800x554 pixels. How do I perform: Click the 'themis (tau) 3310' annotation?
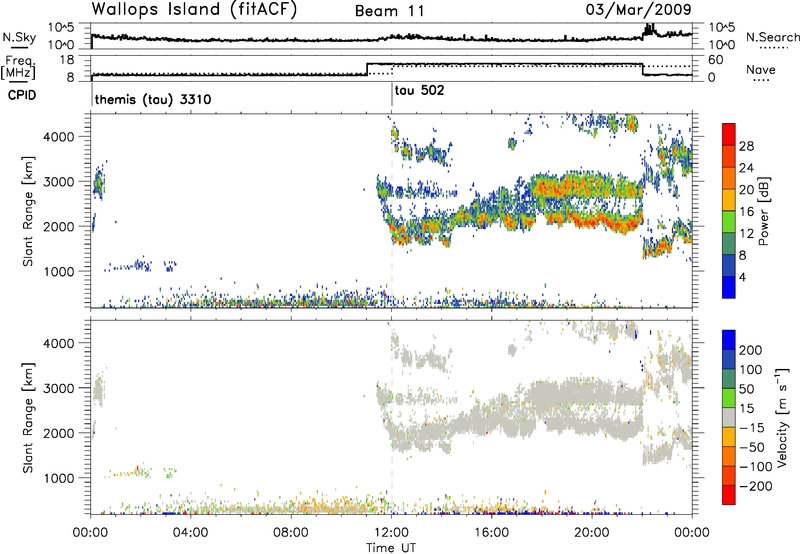[x=153, y=99]
